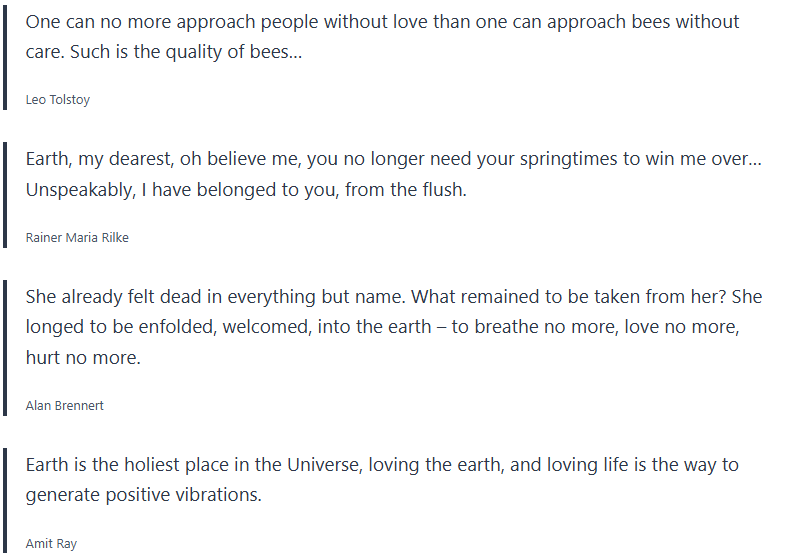This screenshot has height=557, width=803.
Task: Click the line "care. Such is the quality of bees…"
Action: pyautogui.click(x=164, y=52)
